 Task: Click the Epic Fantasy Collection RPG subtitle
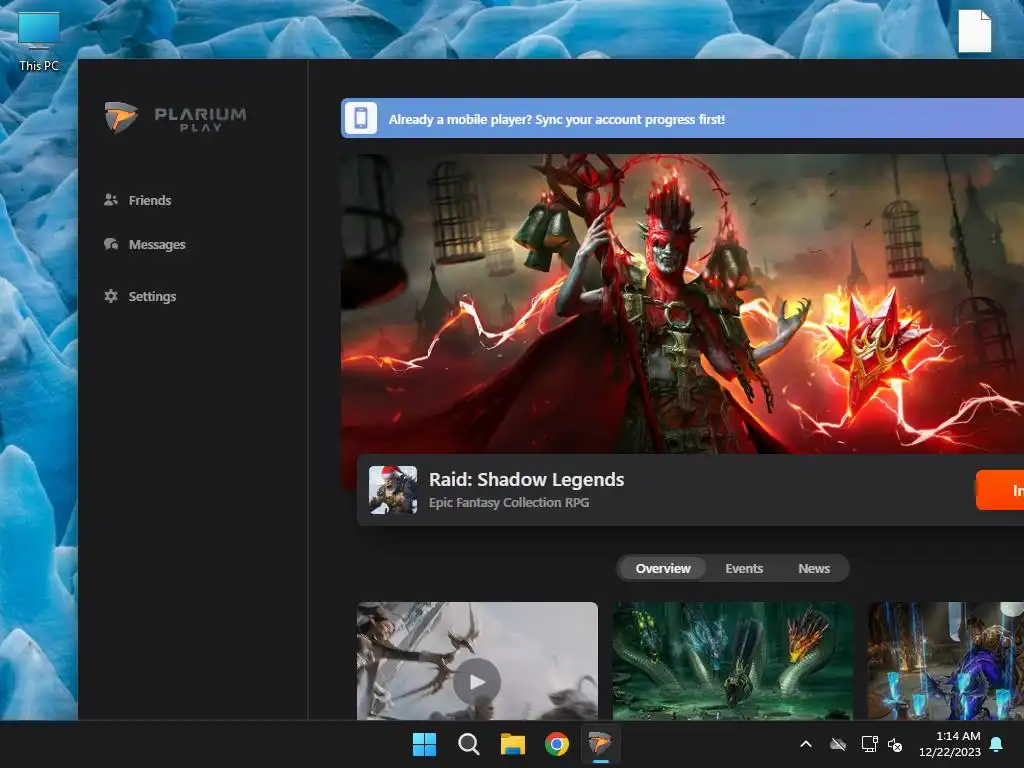(509, 503)
